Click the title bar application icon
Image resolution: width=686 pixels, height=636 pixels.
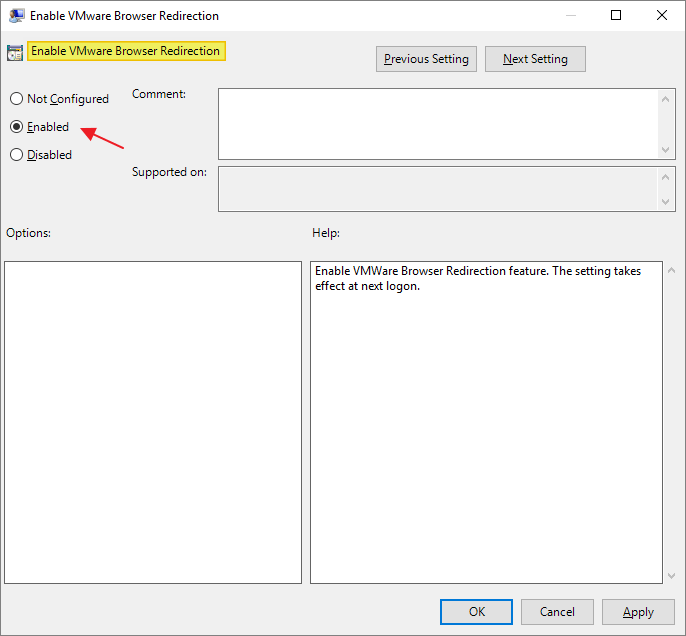(16, 16)
